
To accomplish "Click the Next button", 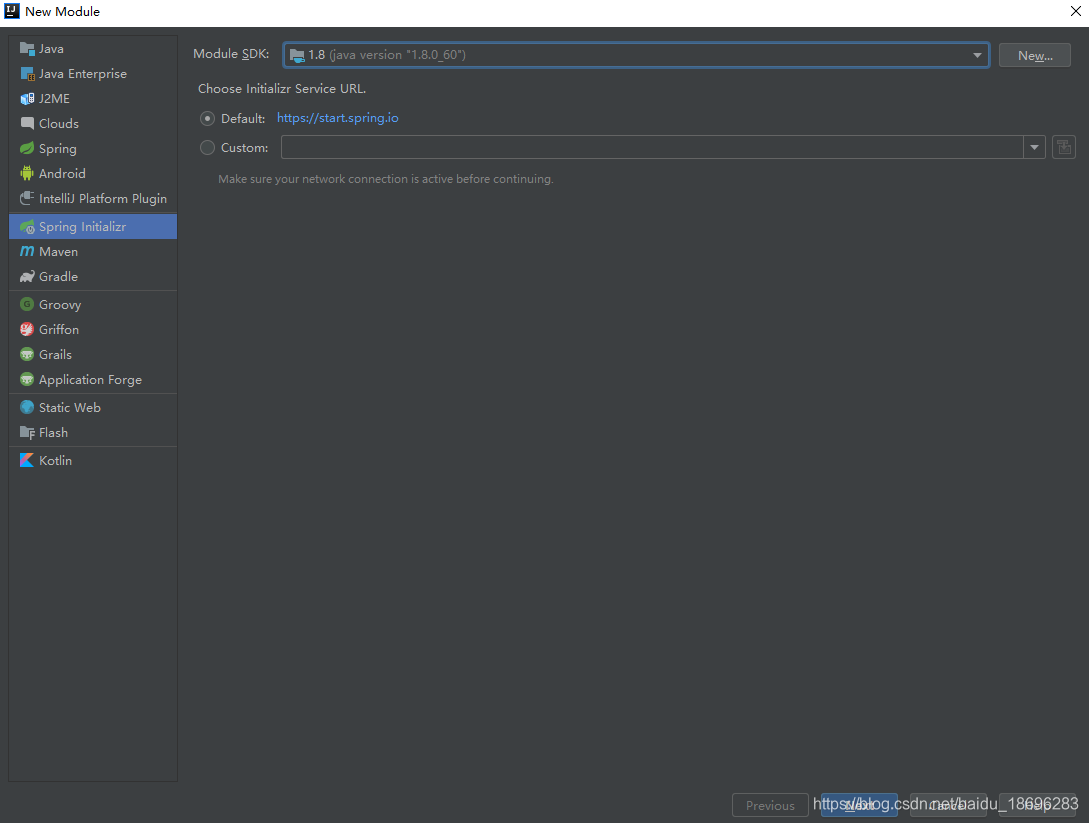I will coord(859,806).
